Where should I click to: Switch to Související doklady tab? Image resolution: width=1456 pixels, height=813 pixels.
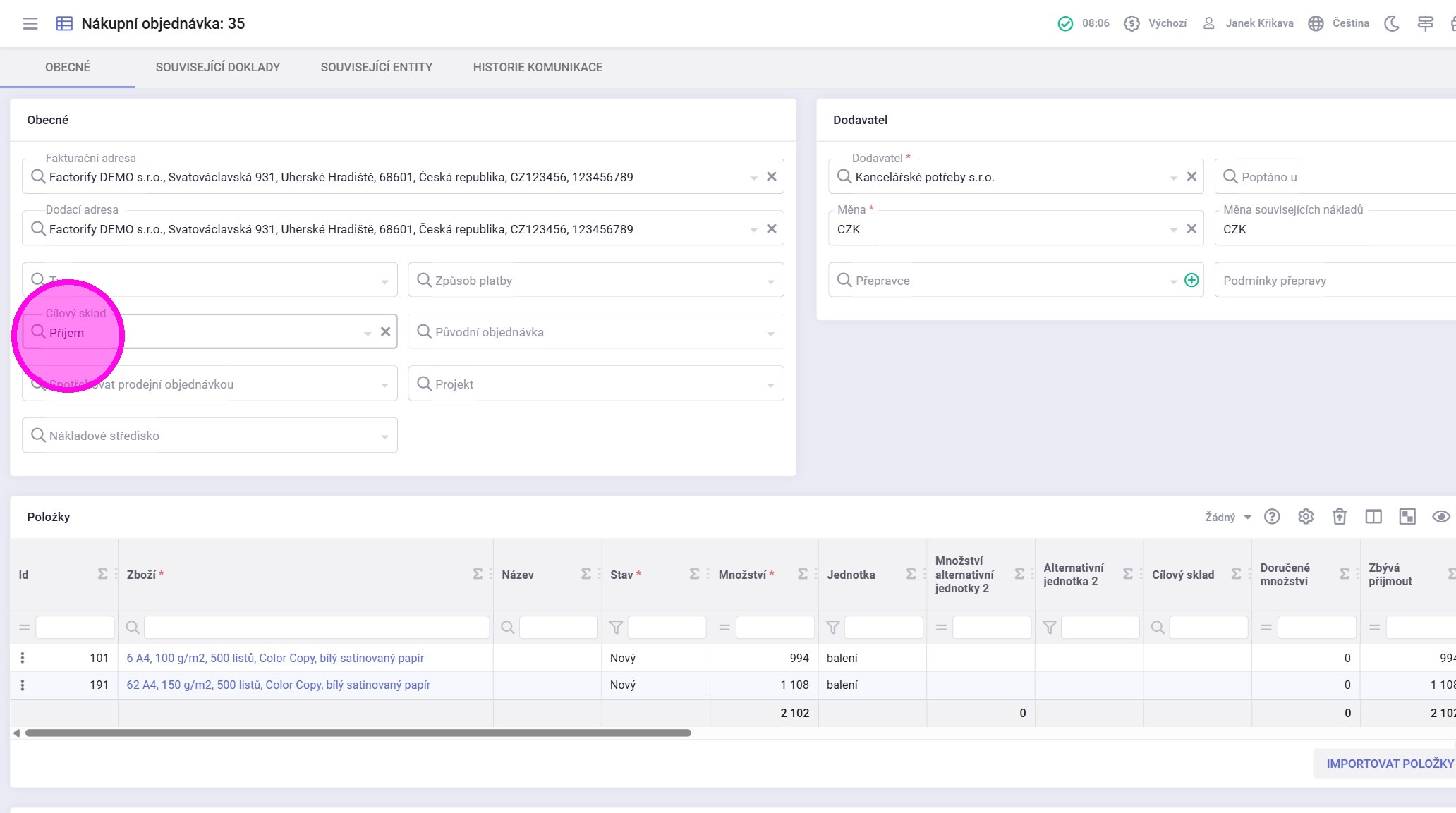click(x=218, y=67)
